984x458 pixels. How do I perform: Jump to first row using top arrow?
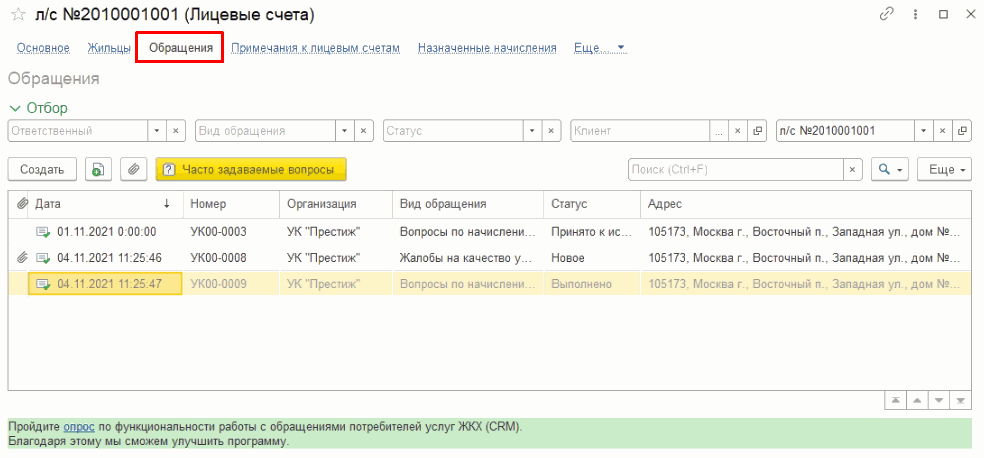(x=895, y=401)
